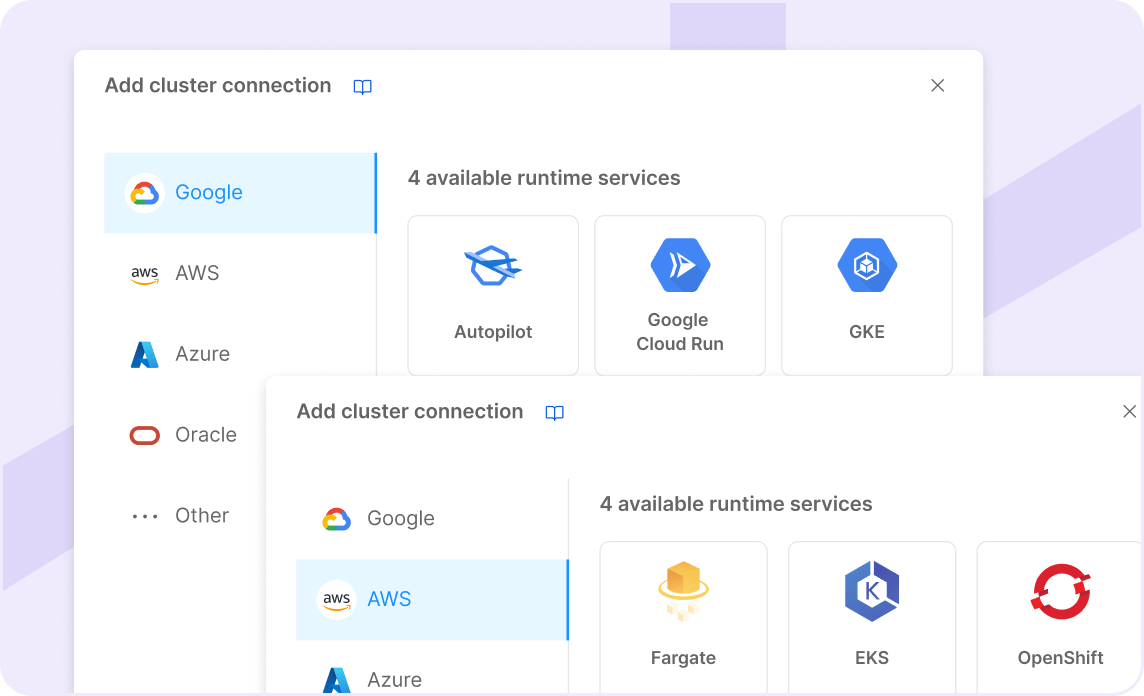The height and width of the screenshot is (696, 1144).
Task: Click the red Oracle logo icon
Action: (144, 436)
